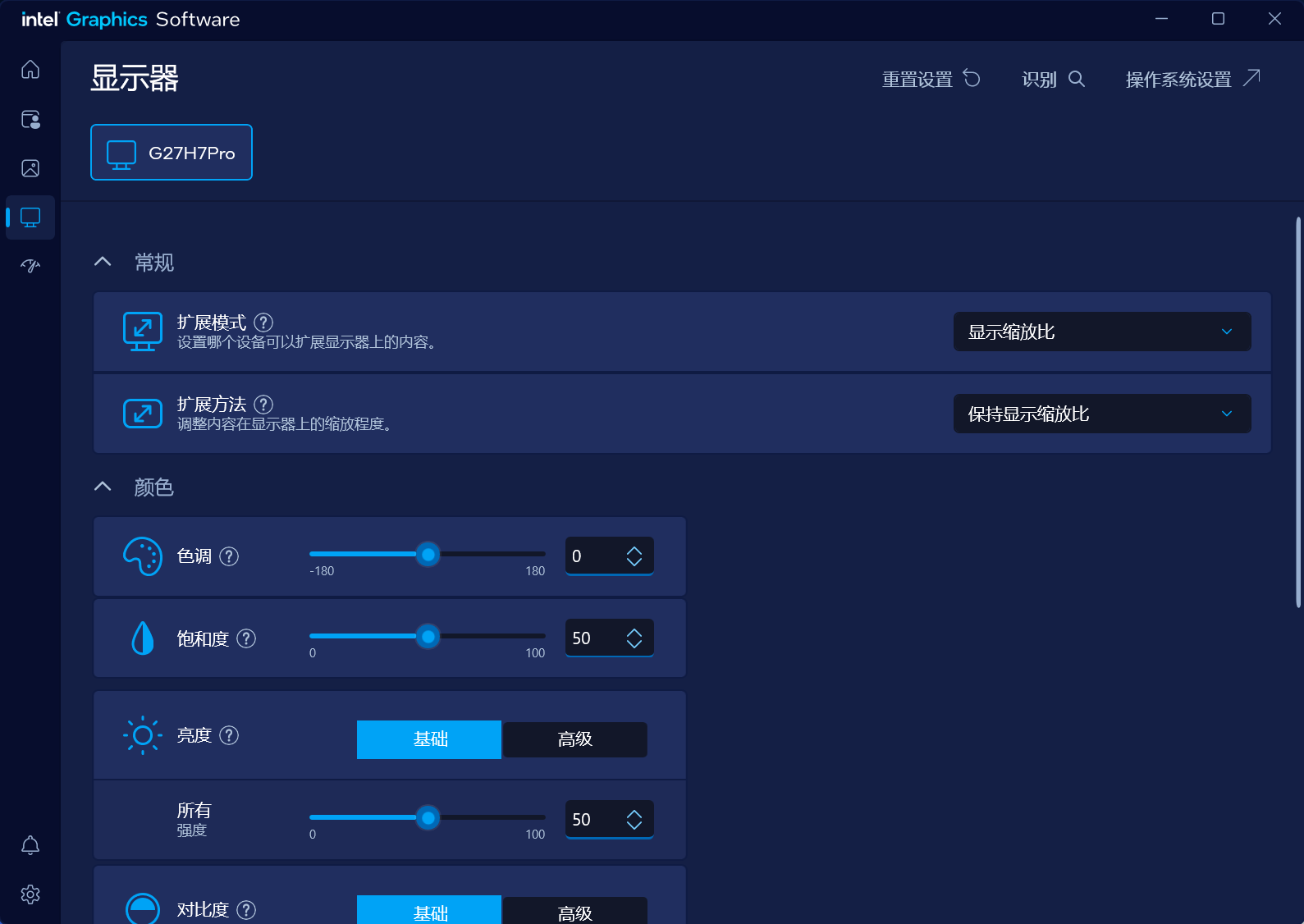This screenshot has width=1304, height=924.
Task: Open the performance gauge sidebar page
Action: click(x=30, y=266)
